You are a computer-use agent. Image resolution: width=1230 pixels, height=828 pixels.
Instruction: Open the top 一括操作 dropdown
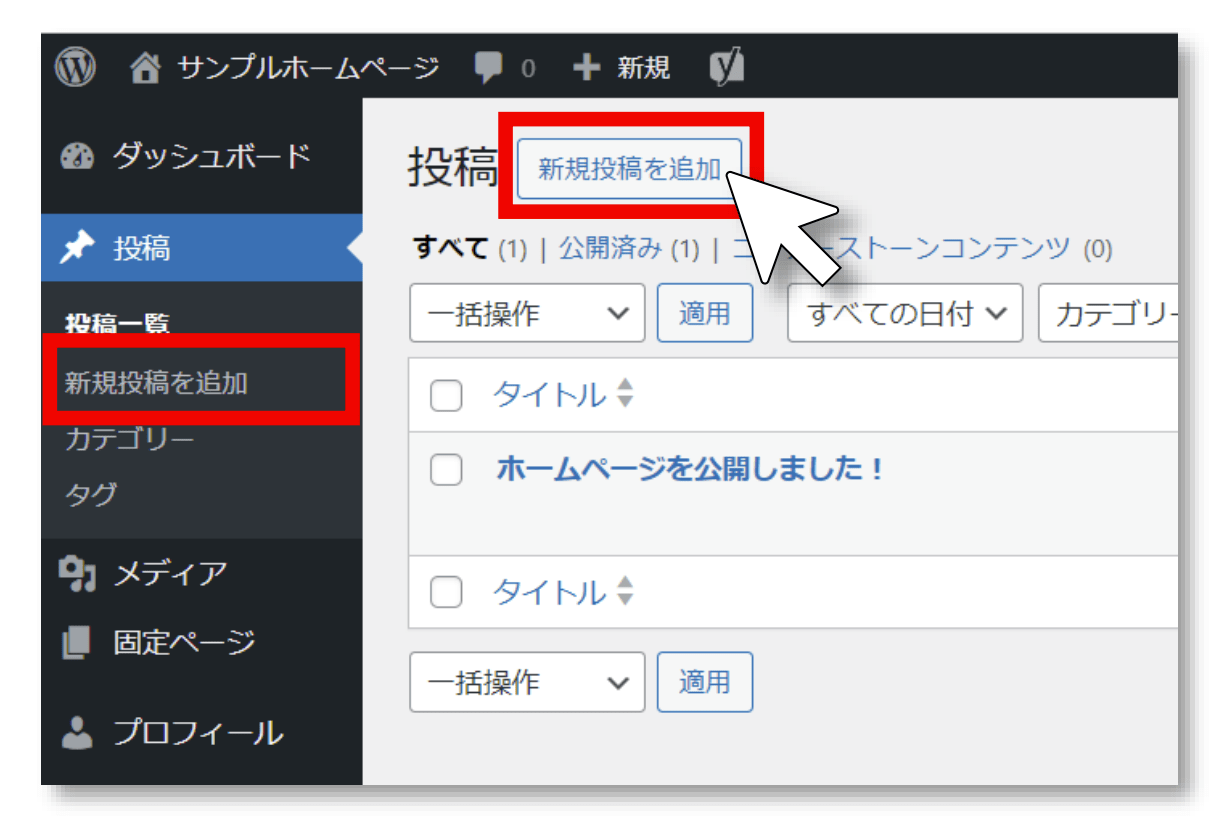(527, 314)
